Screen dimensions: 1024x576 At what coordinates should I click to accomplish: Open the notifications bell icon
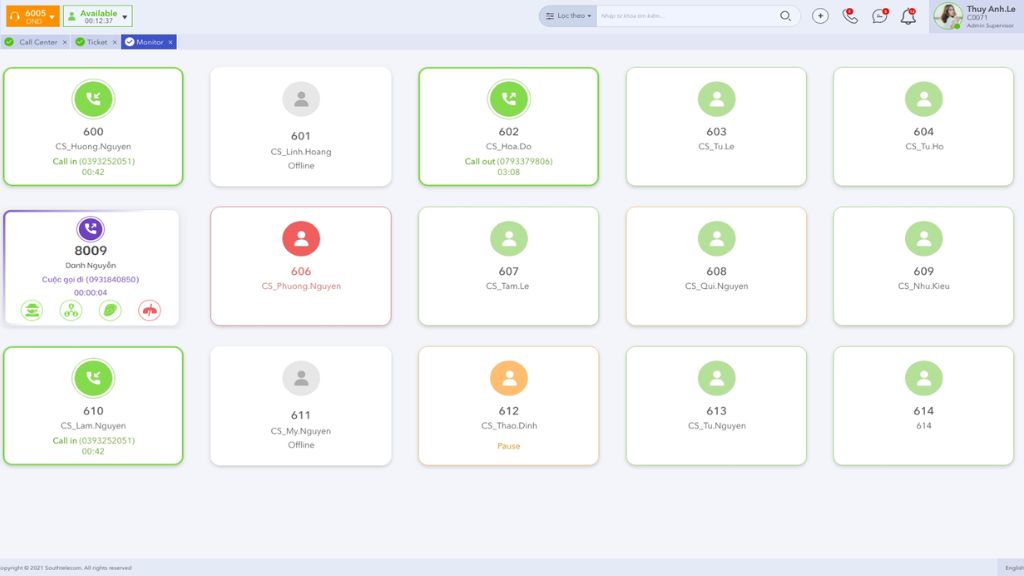tap(908, 16)
